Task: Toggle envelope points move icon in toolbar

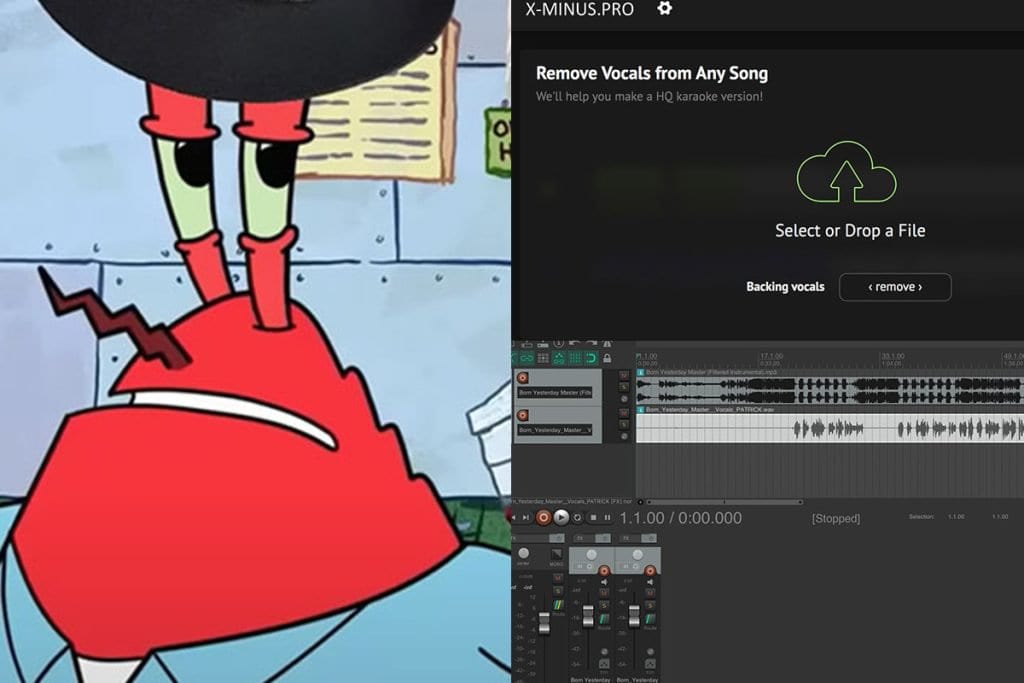Action: (559, 358)
